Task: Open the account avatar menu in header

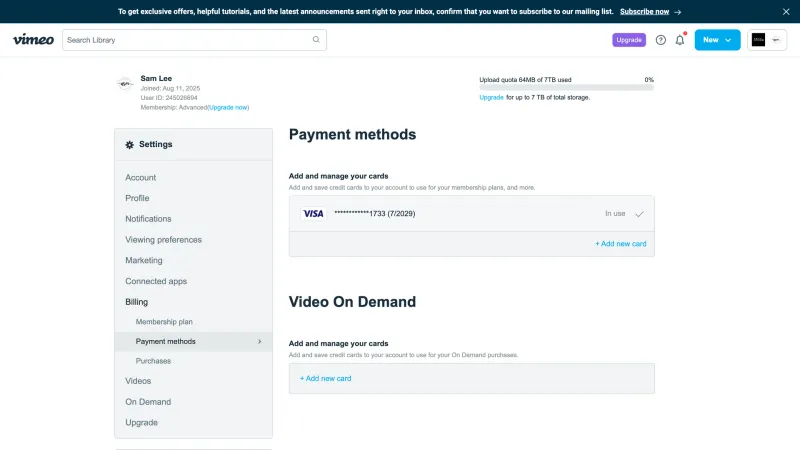Action: pos(766,40)
